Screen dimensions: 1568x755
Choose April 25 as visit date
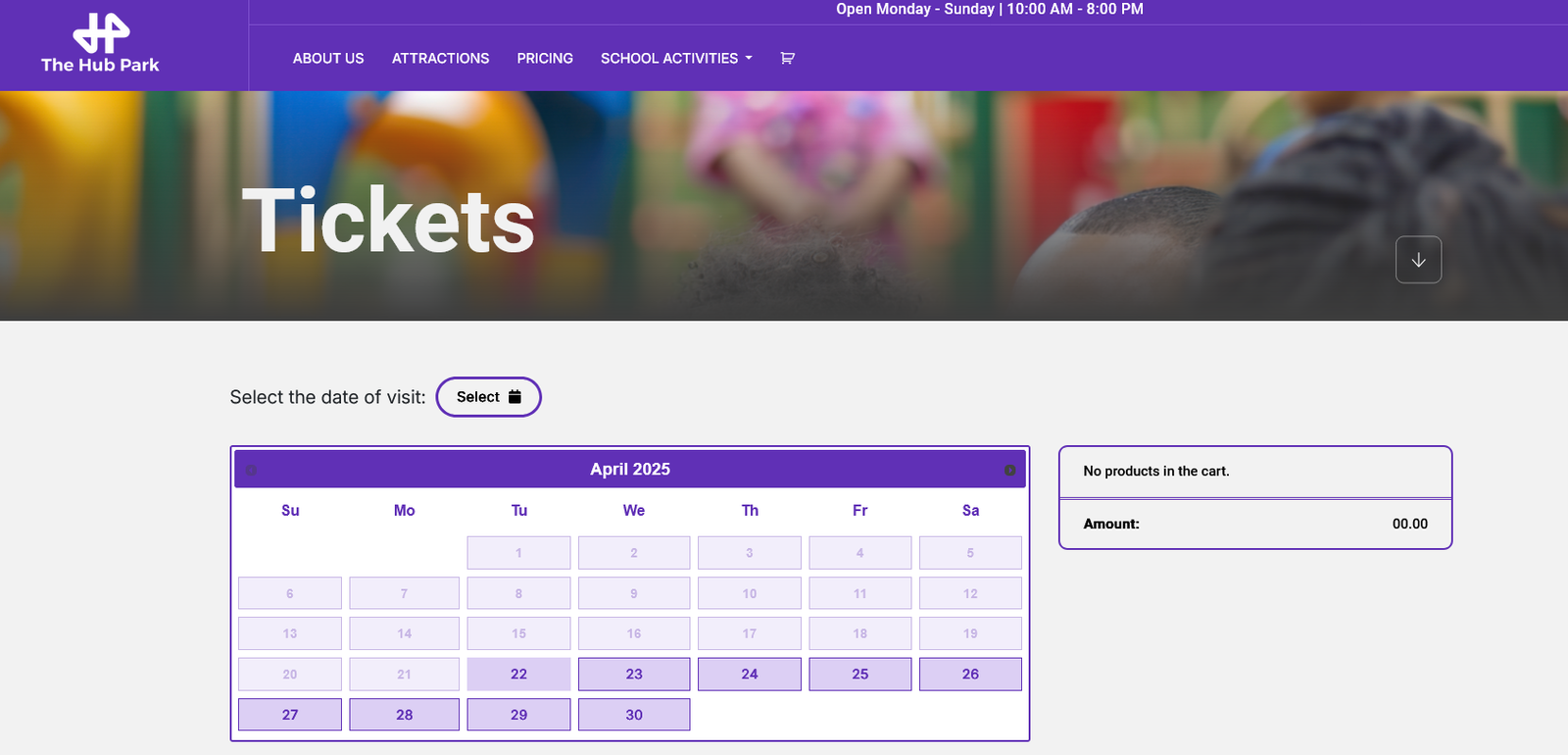860,675
